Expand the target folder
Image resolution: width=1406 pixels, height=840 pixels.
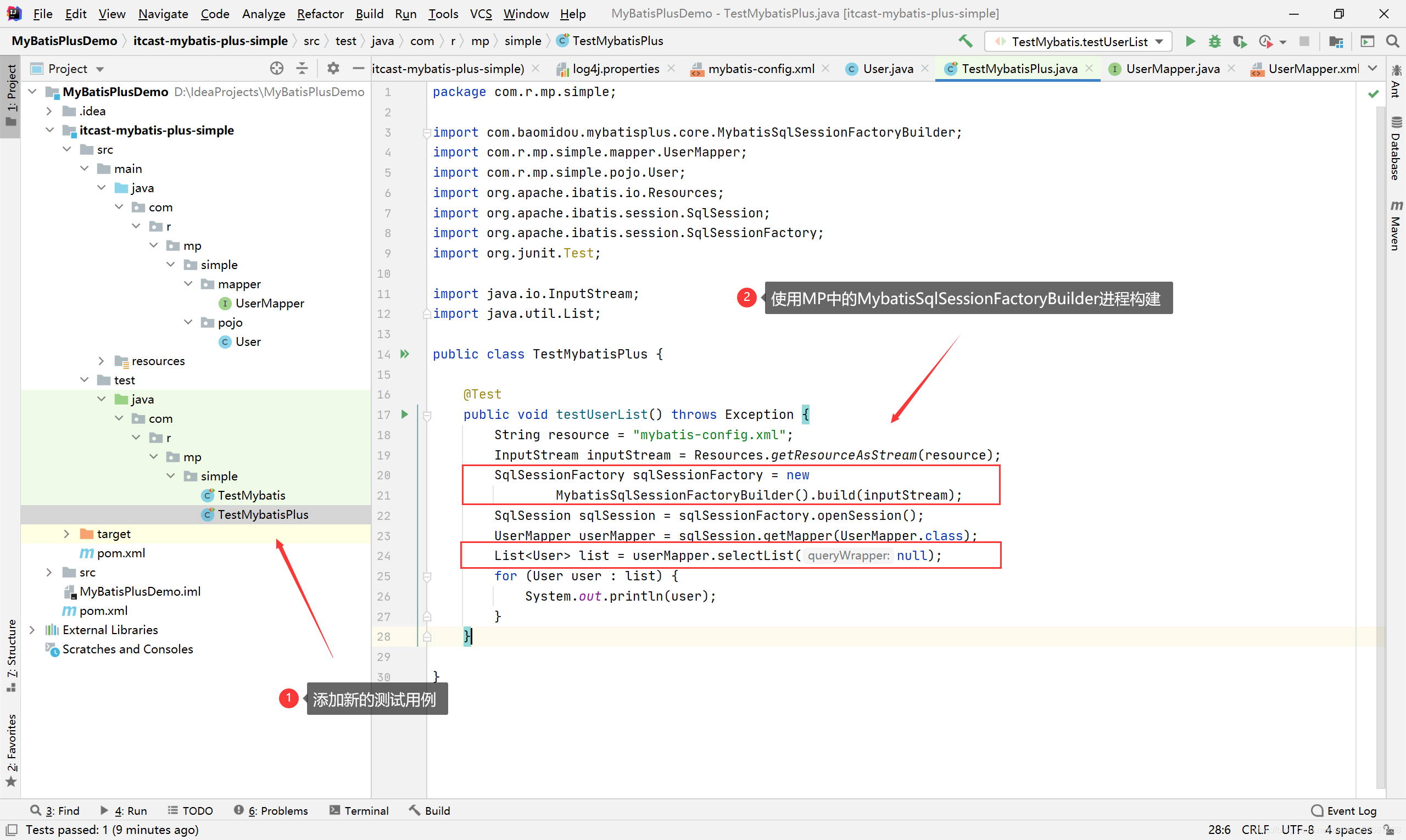pyautogui.click(x=66, y=534)
